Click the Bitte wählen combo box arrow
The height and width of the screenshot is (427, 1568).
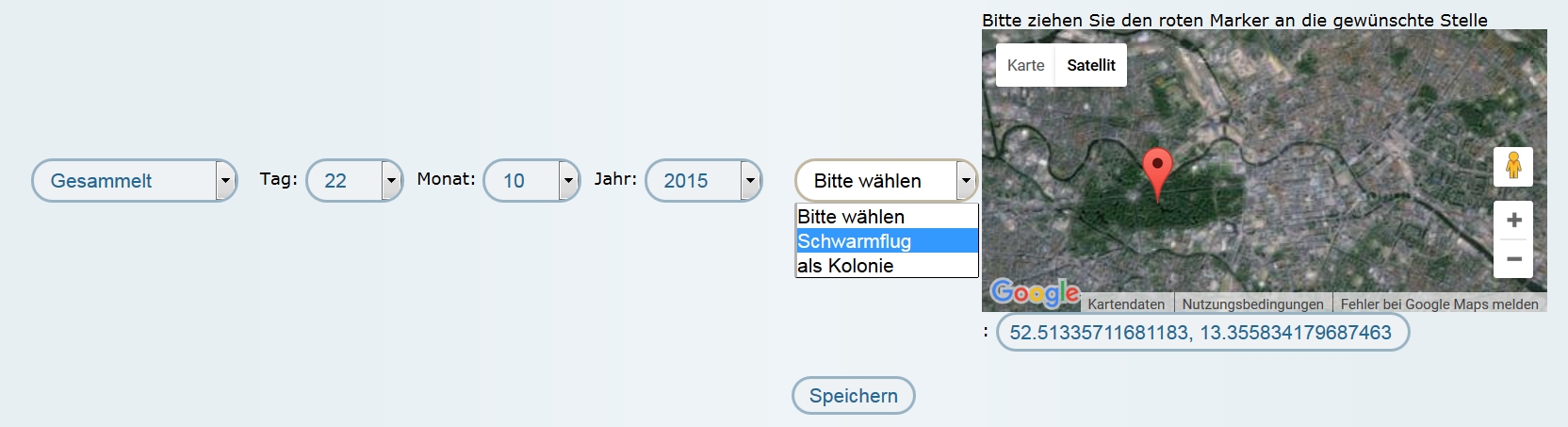(966, 180)
